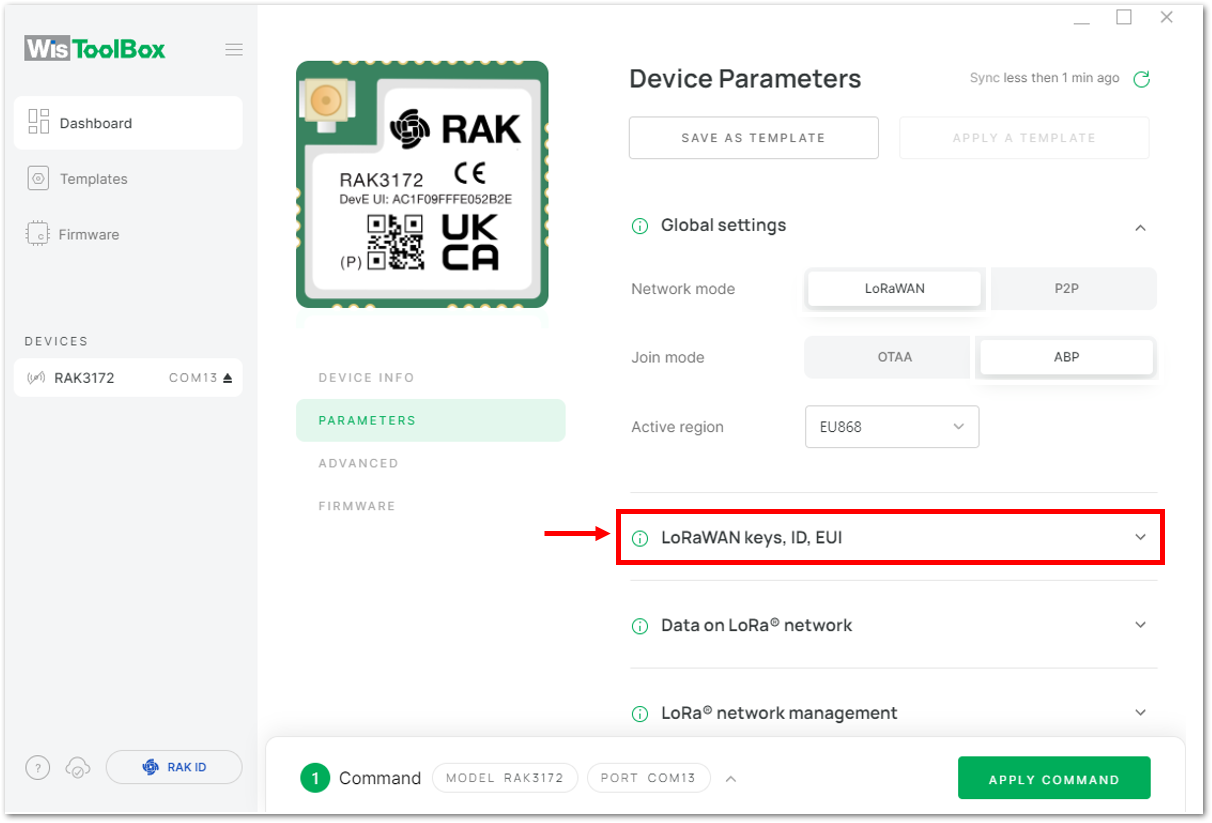Click info icon beside LoRa network management
Viewport: 1212px width, 823px height.
[640, 714]
